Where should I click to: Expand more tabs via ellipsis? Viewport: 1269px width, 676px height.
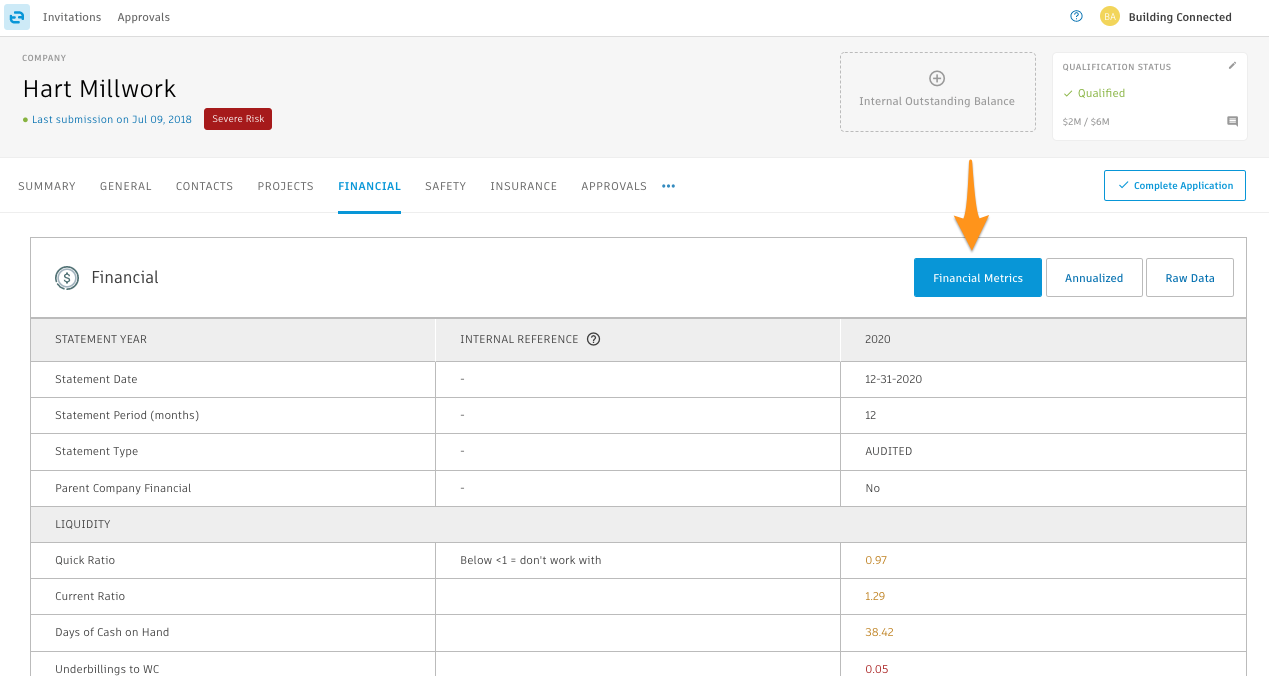668,186
